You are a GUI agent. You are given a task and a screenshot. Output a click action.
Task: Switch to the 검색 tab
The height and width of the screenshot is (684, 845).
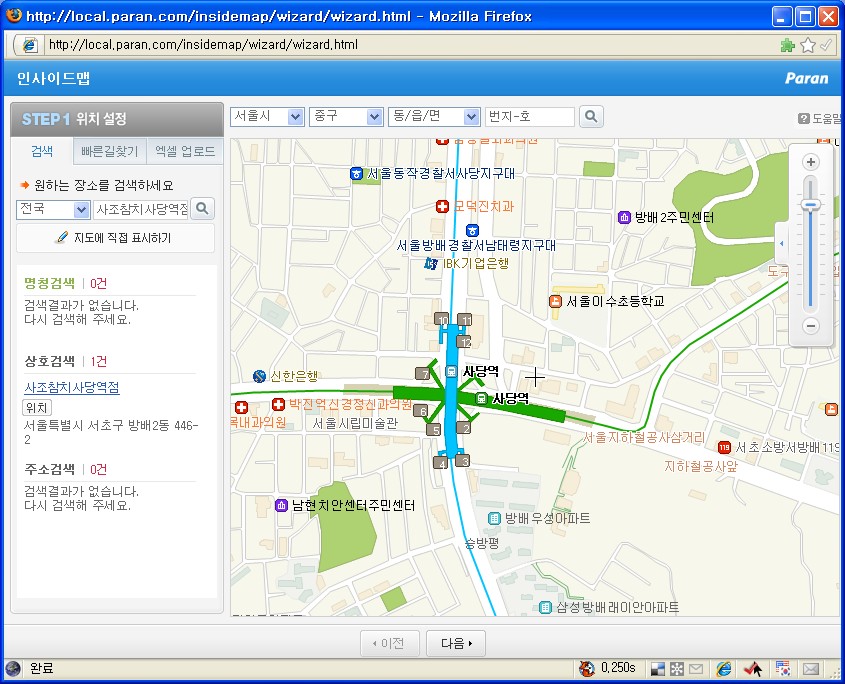(x=42, y=151)
